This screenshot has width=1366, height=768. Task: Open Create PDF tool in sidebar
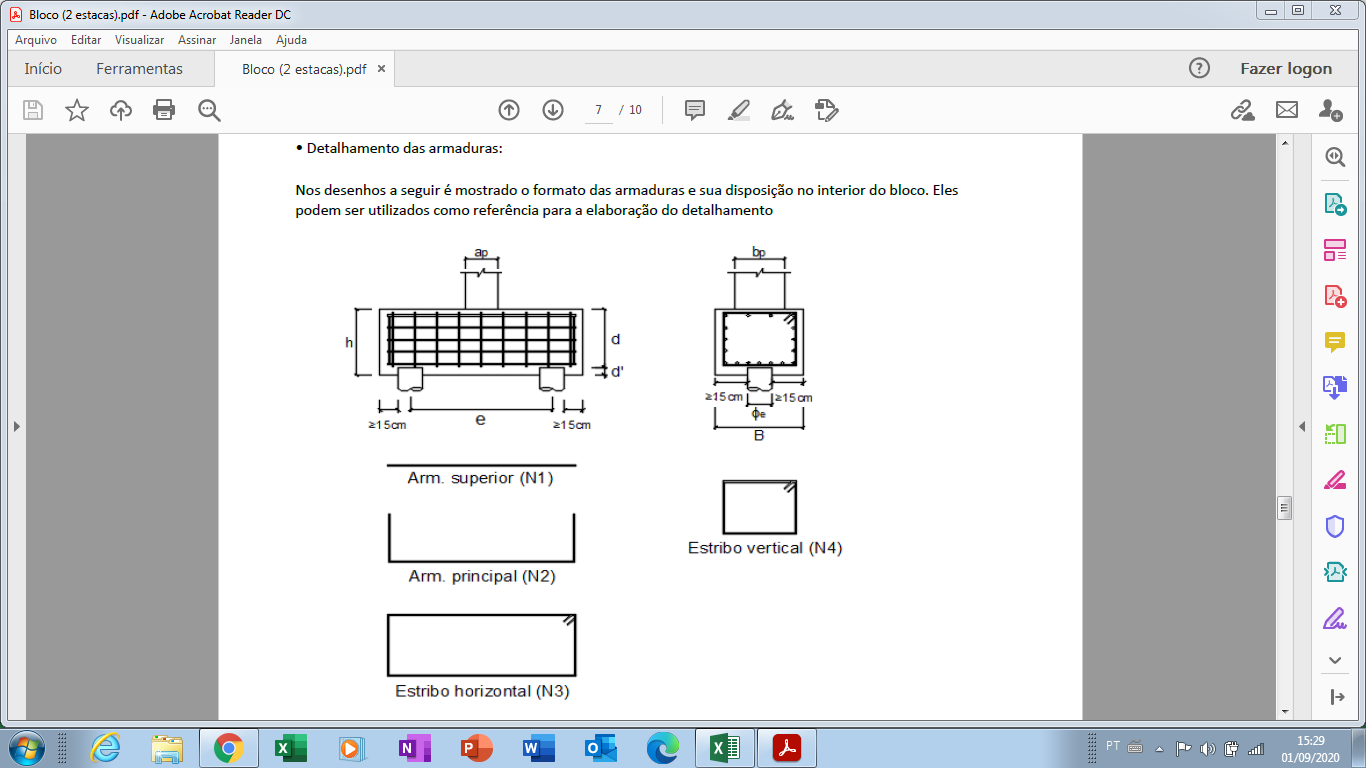tap(1335, 296)
